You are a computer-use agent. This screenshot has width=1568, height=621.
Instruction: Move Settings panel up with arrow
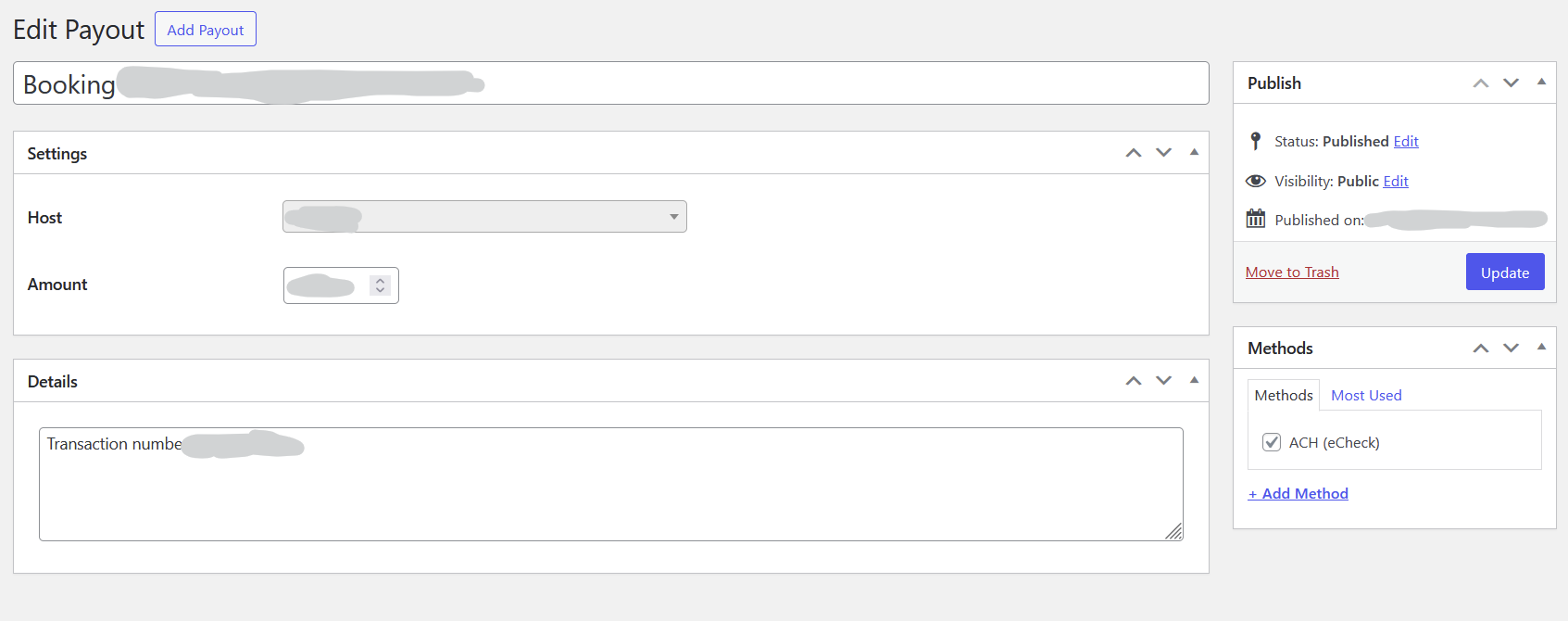point(1134,153)
